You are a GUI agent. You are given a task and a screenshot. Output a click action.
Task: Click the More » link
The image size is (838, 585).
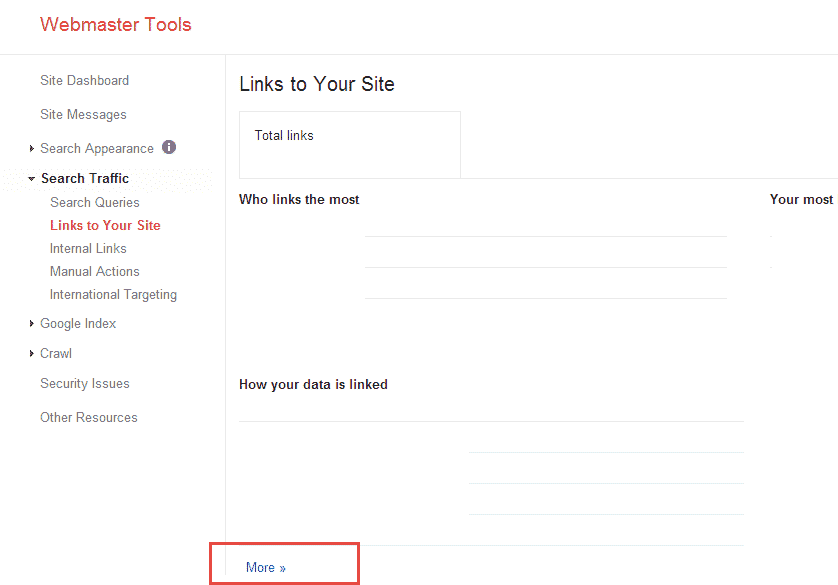266,567
